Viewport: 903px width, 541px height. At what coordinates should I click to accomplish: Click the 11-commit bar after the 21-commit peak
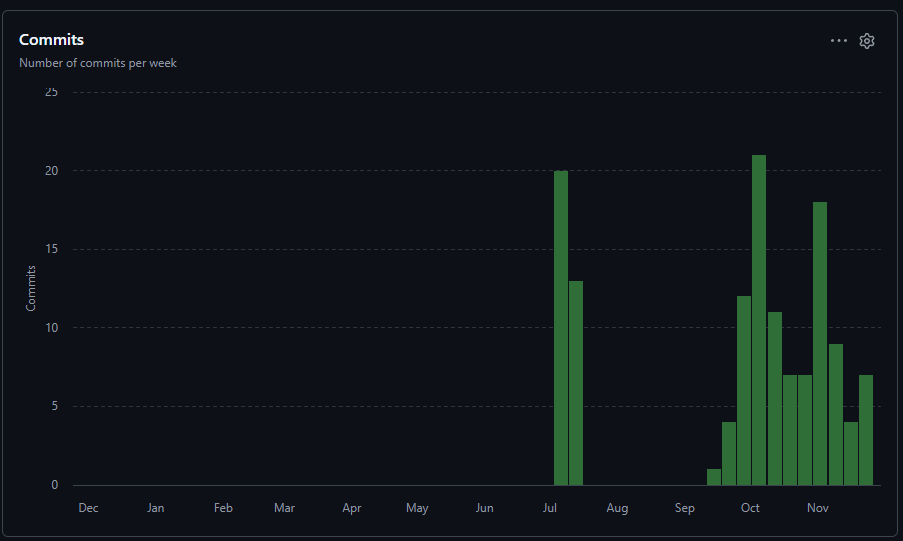(x=774, y=398)
